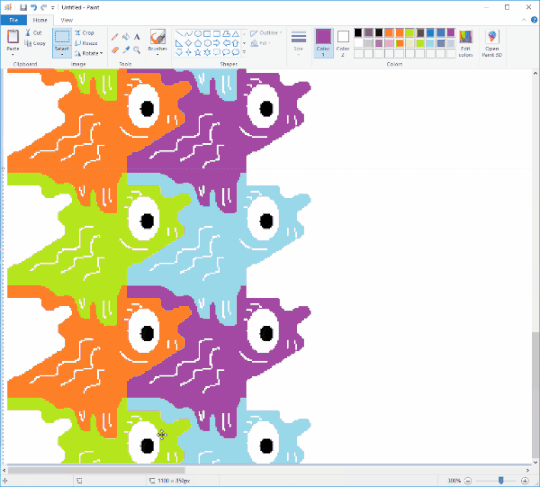Screen dimensions: 540x487
Task: Choose the Line shape
Action: tap(179, 33)
